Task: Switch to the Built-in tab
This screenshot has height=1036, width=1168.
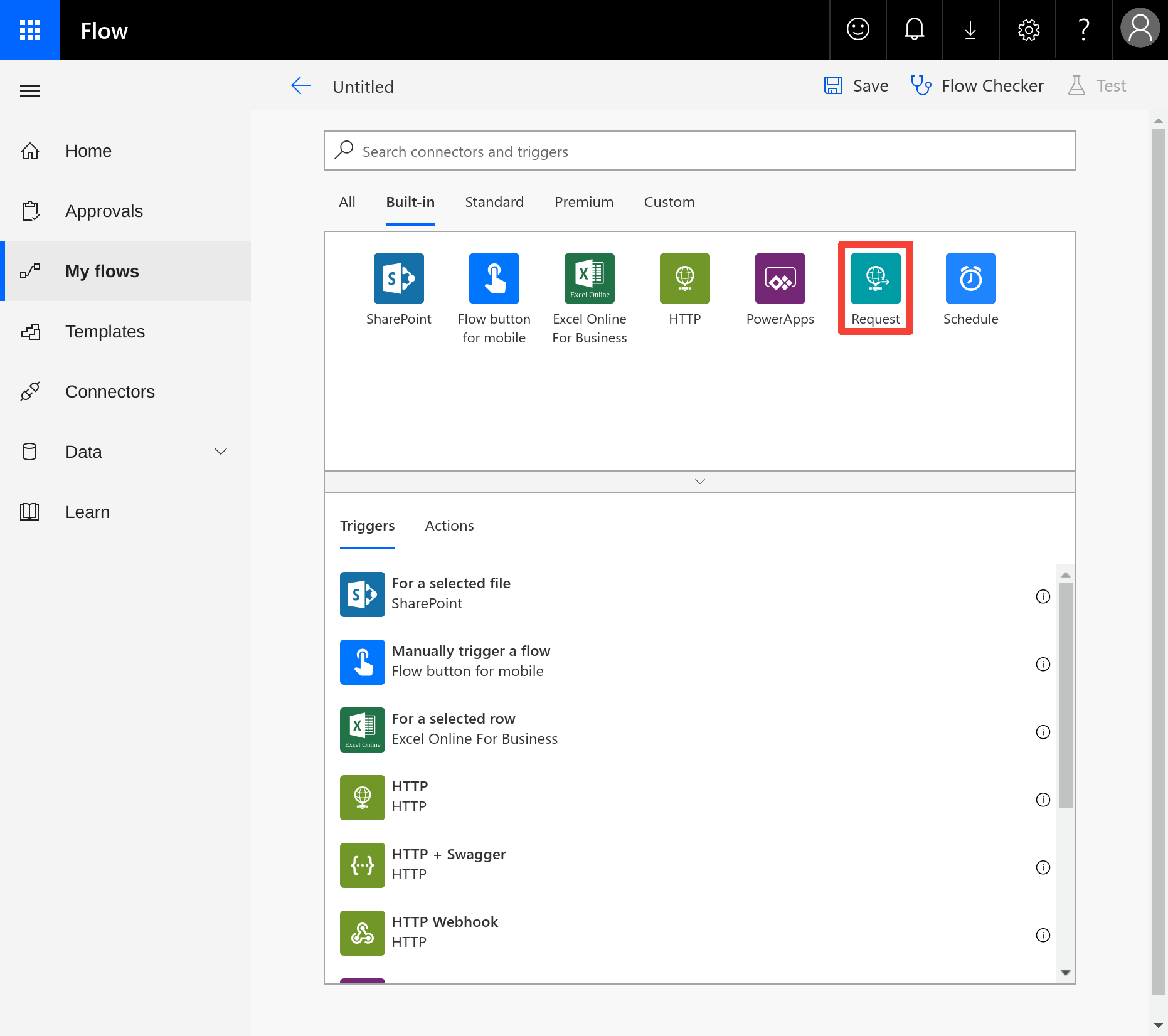Action: [x=410, y=202]
